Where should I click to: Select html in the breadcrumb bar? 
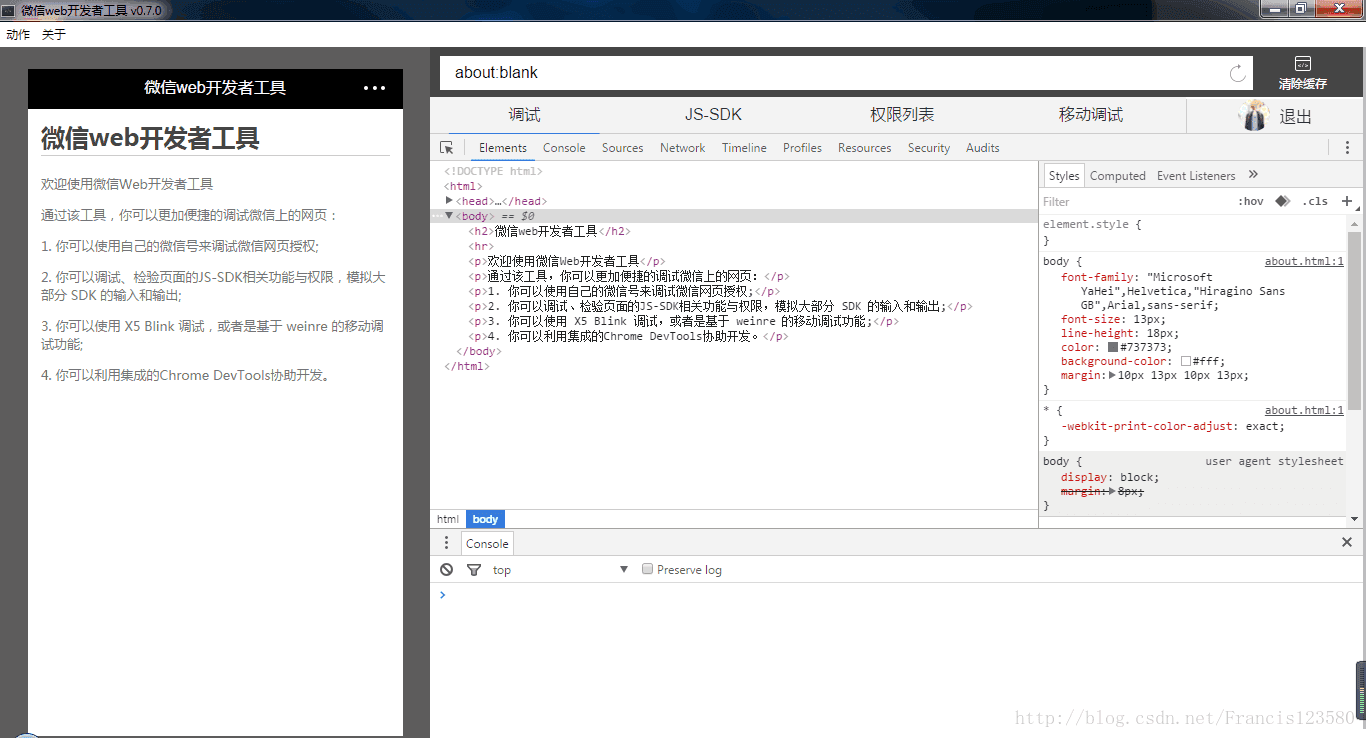pyautogui.click(x=448, y=519)
